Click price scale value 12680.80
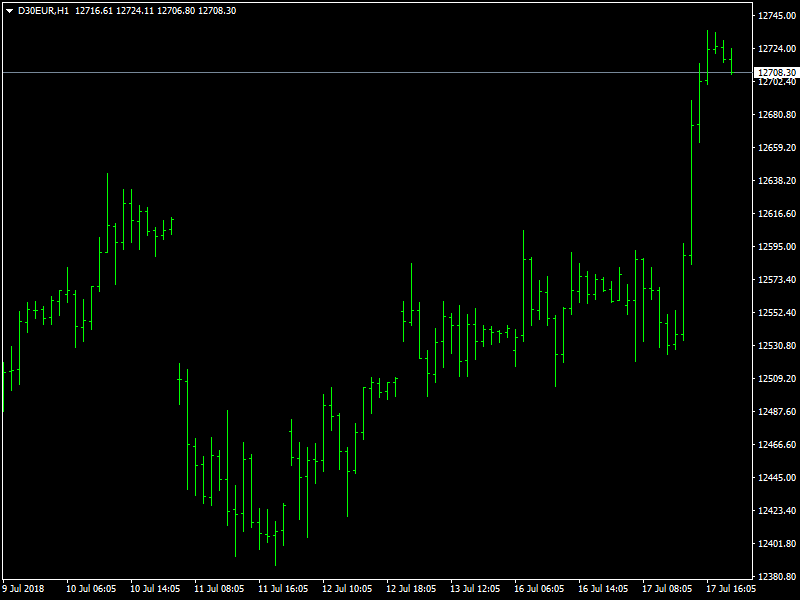 tap(777, 114)
